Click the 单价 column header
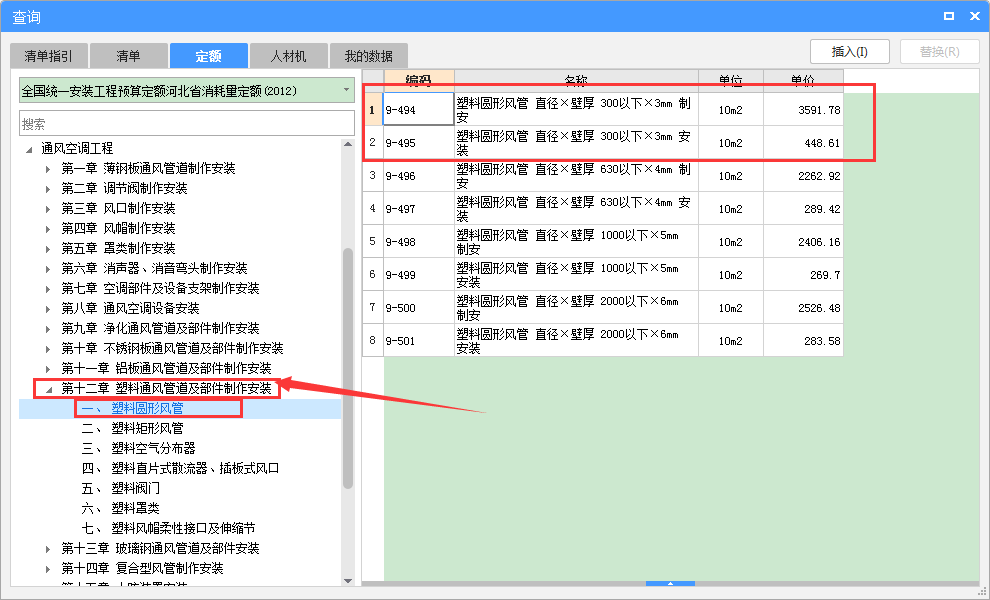The image size is (990, 600). click(803, 80)
